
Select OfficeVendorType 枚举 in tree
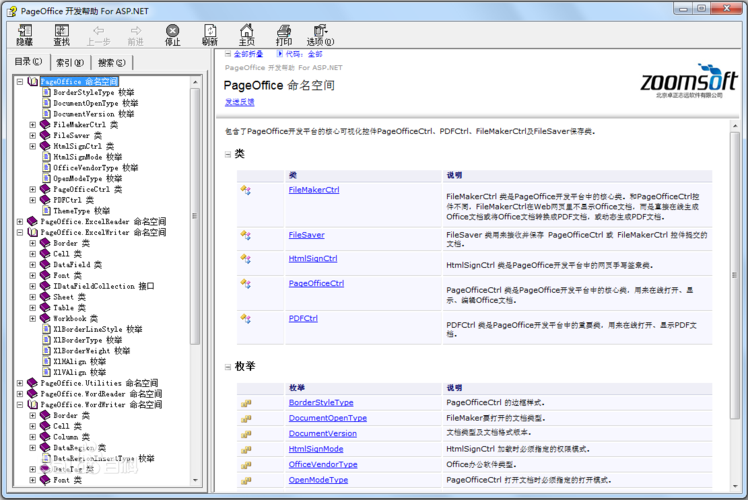95,168
